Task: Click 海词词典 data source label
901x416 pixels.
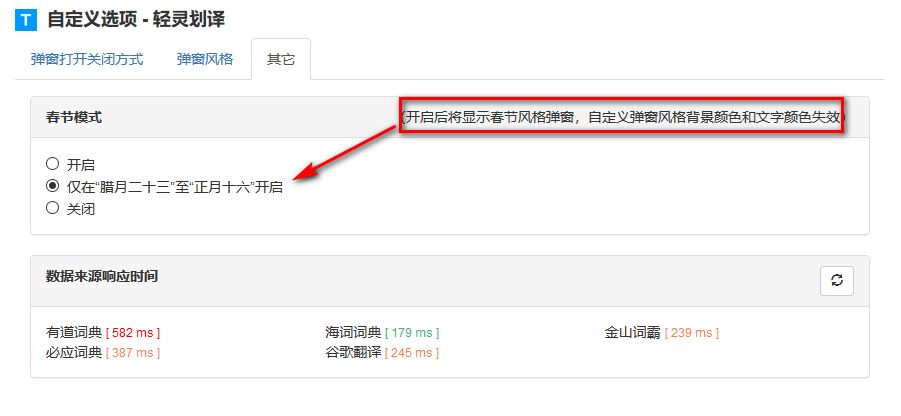Action: pyautogui.click(x=353, y=332)
